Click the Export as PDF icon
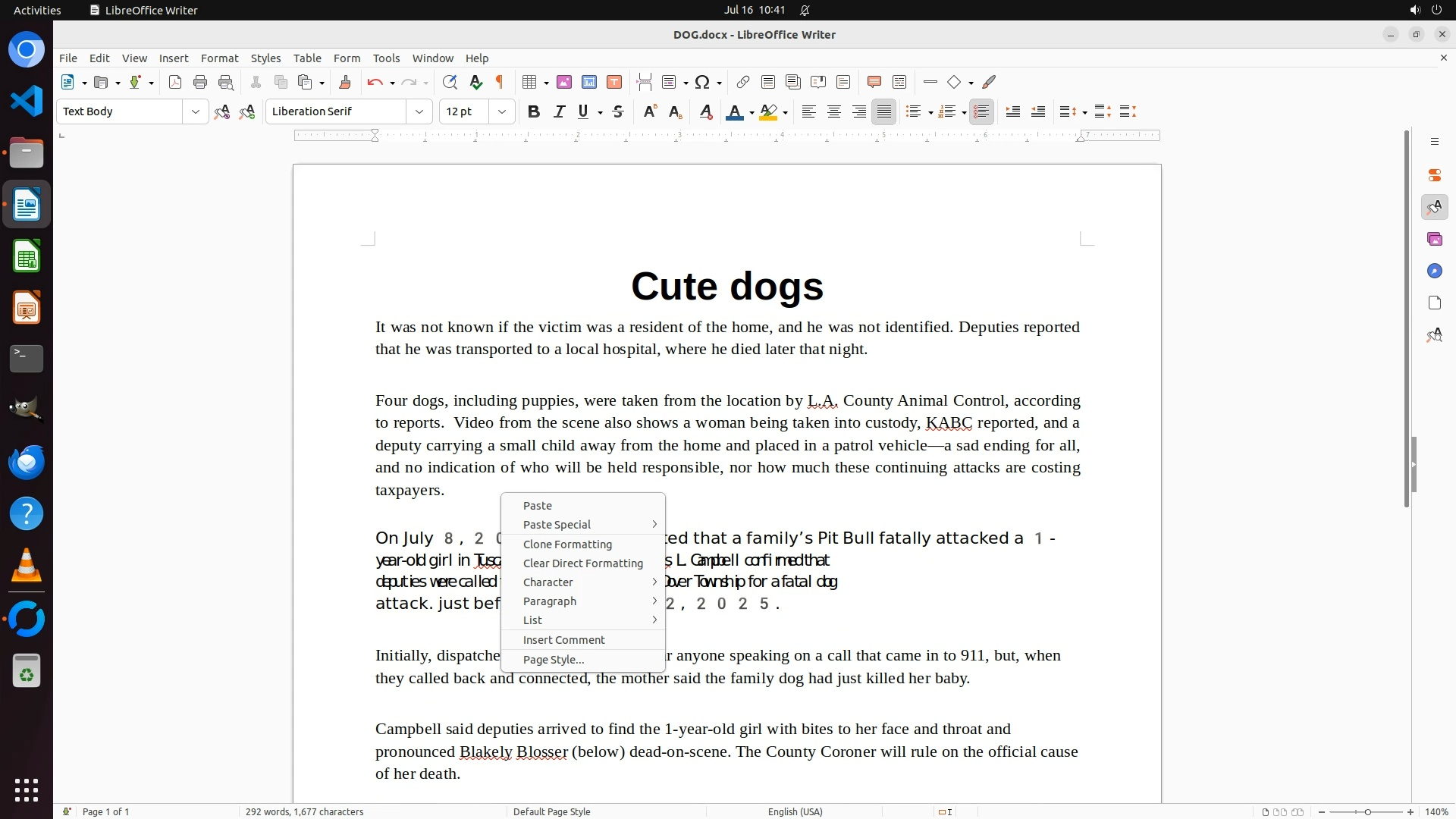1456x819 pixels. [175, 83]
